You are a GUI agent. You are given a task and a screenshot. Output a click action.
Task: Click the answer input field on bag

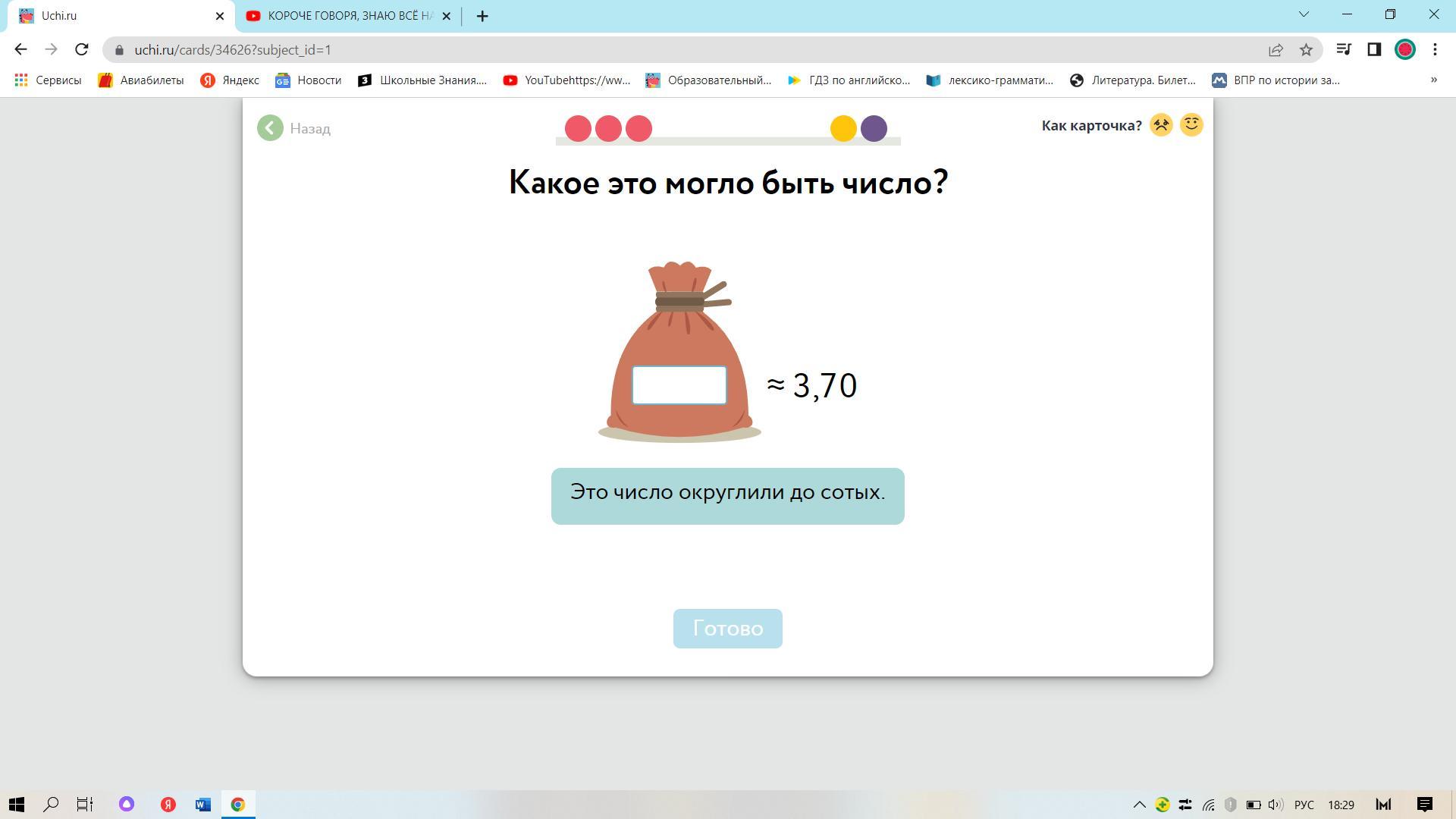(x=679, y=385)
